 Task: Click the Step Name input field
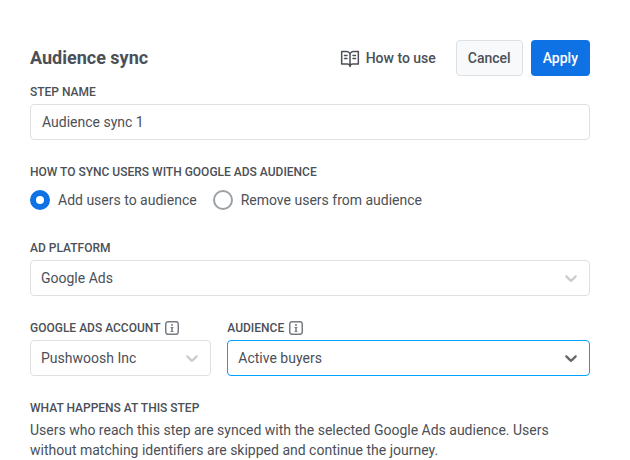pos(310,122)
